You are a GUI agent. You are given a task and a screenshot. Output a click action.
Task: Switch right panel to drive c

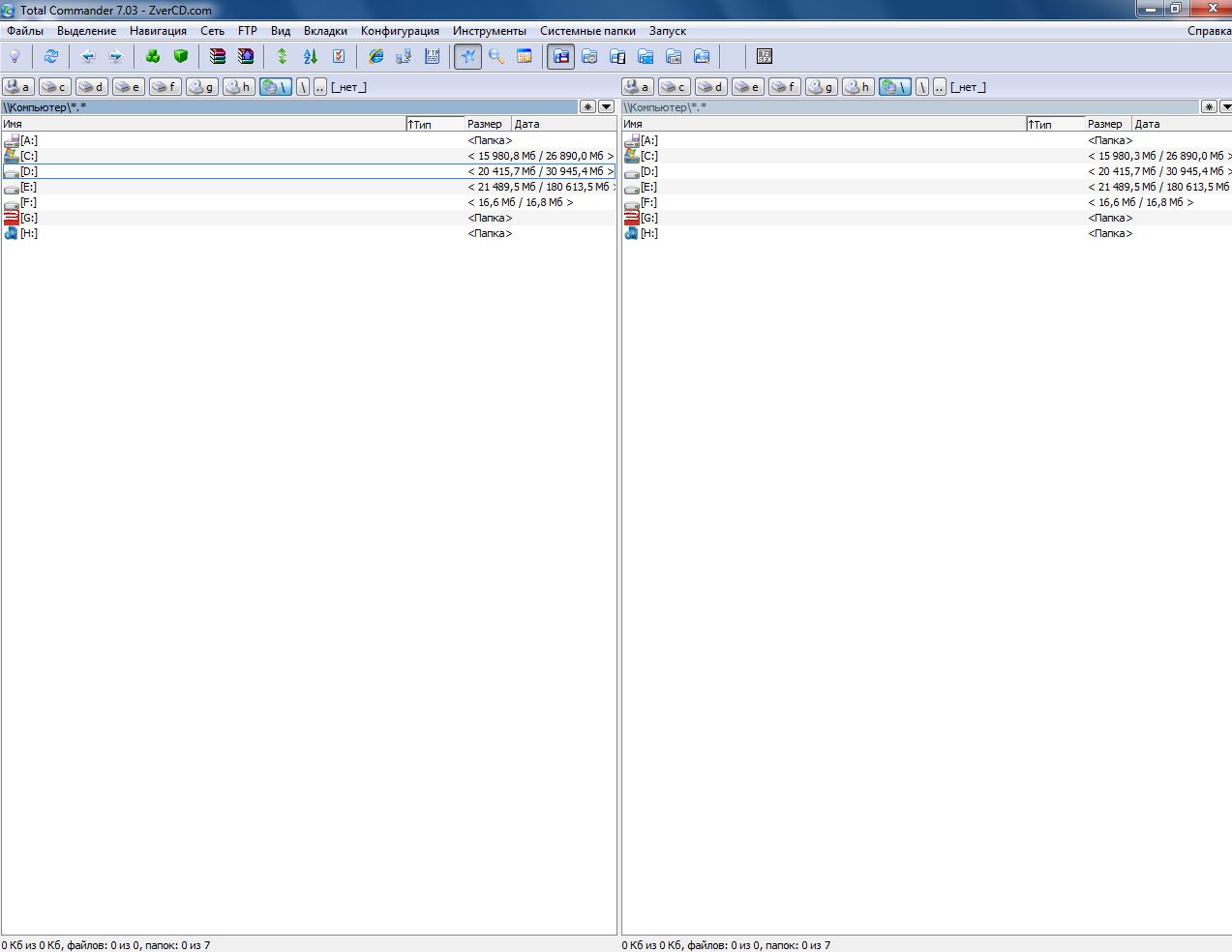coord(675,87)
